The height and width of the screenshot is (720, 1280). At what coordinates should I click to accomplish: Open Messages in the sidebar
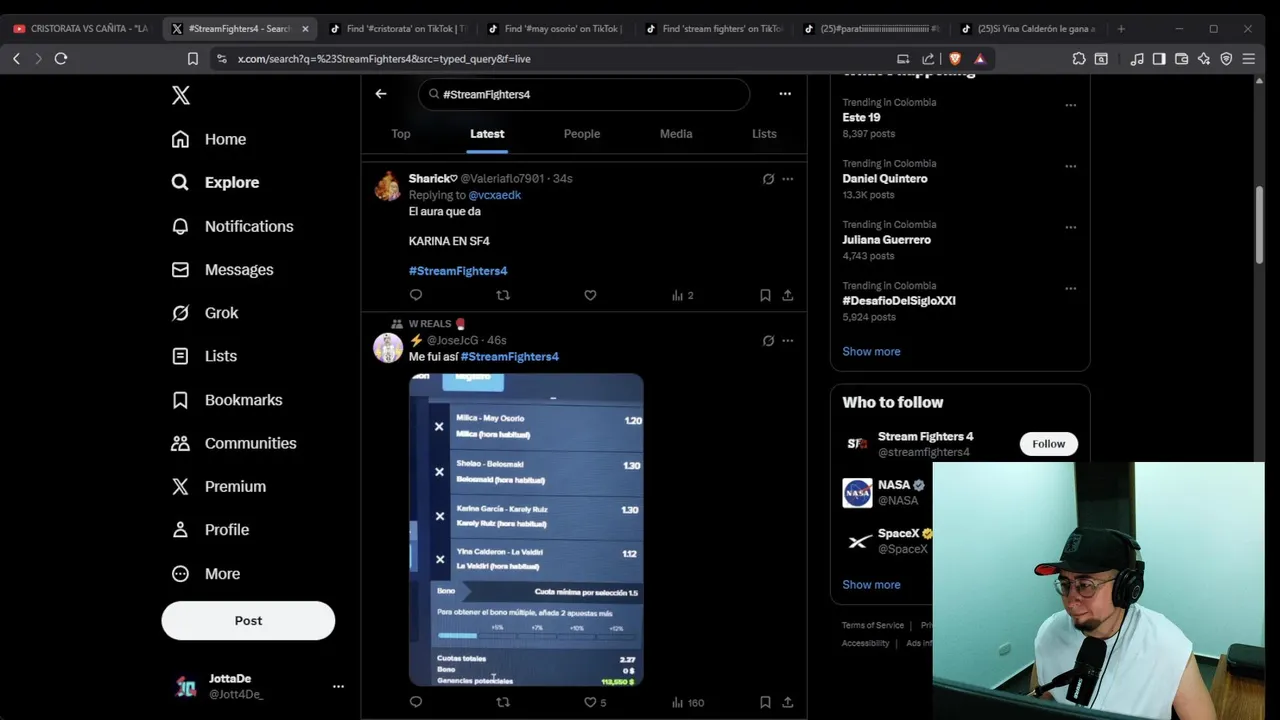click(222, 269)
